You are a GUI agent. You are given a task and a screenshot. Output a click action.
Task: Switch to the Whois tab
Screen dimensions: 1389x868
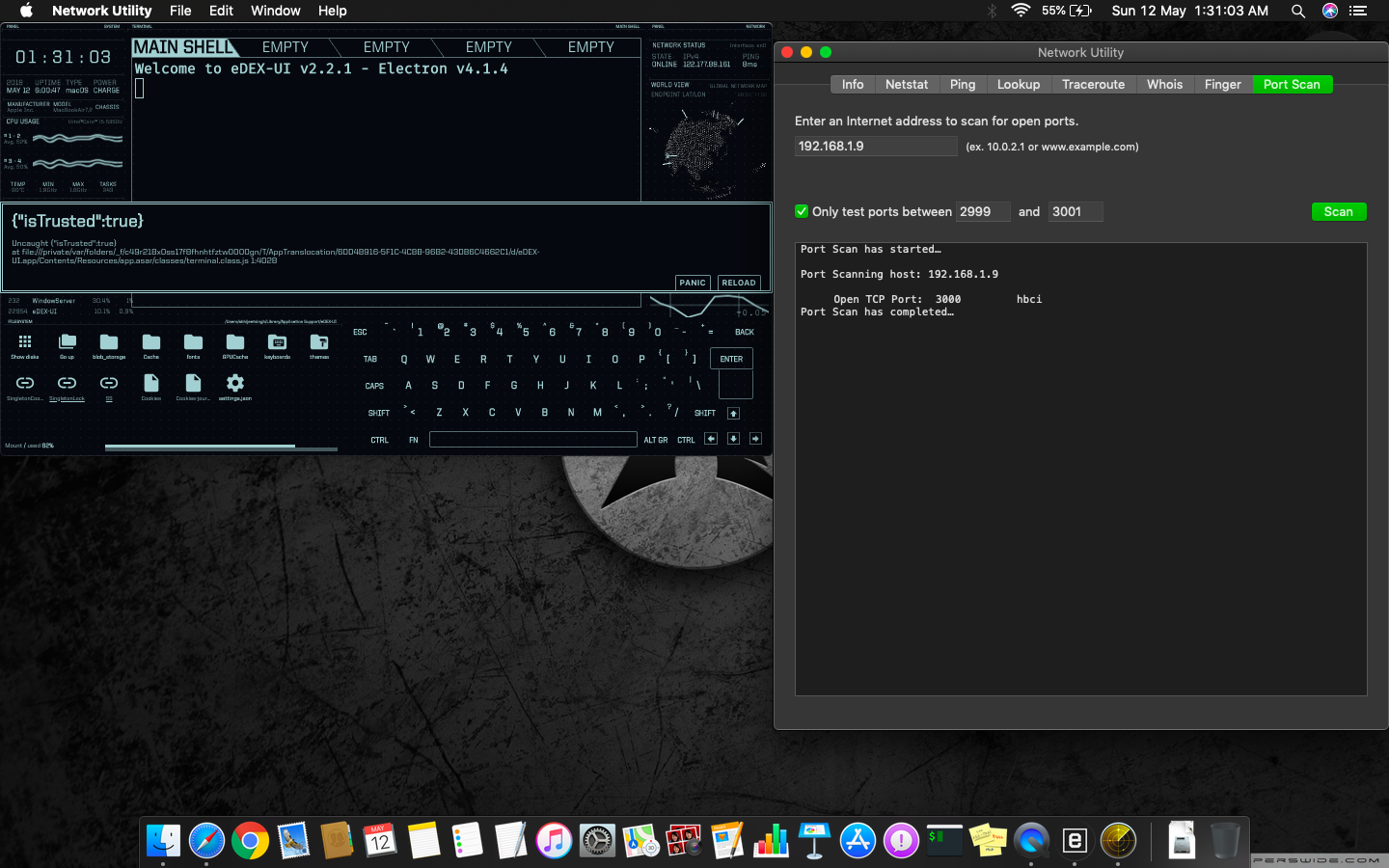pos(1164,84)
